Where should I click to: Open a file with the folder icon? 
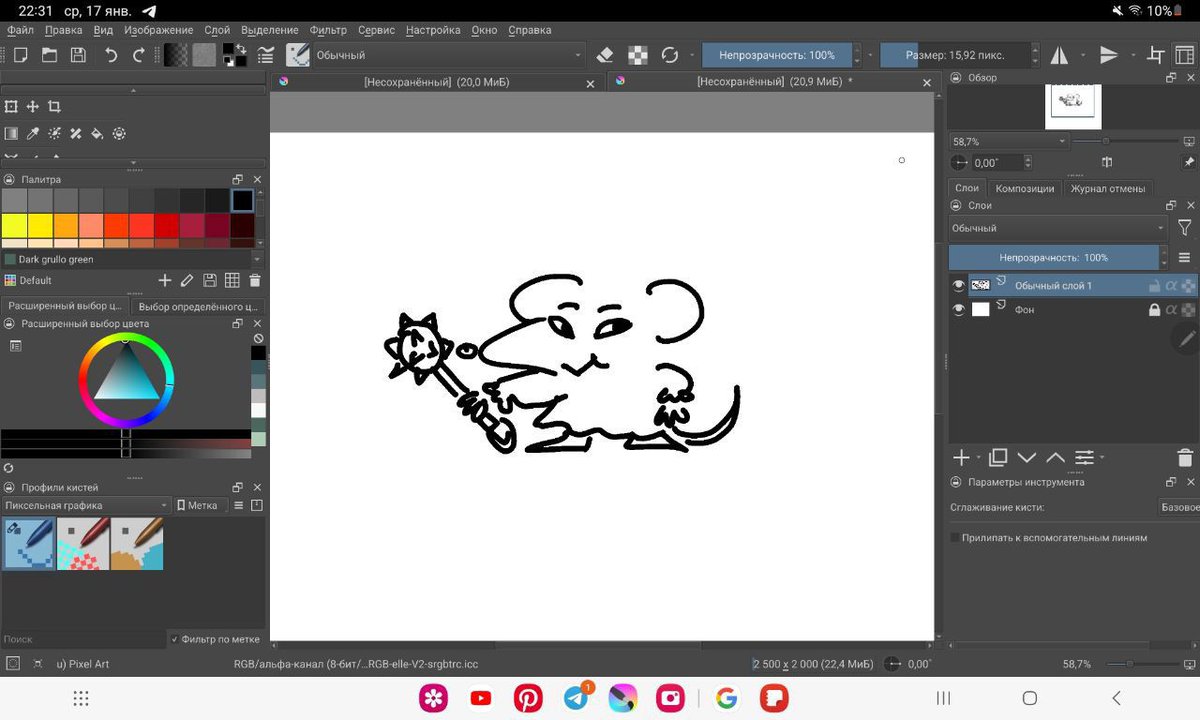49,56
